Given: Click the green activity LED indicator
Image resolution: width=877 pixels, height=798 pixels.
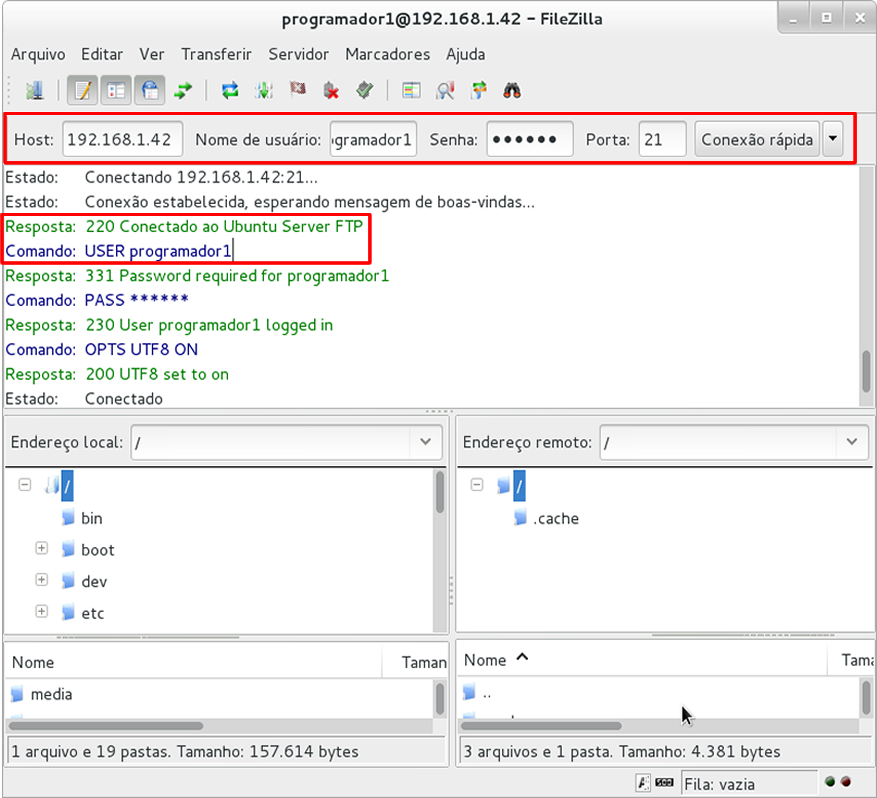Looking at the screenshot, I should tap(830, 782).
